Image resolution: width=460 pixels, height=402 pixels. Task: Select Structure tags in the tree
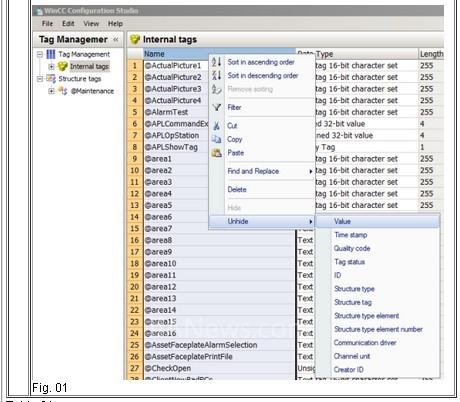point(80,79)
